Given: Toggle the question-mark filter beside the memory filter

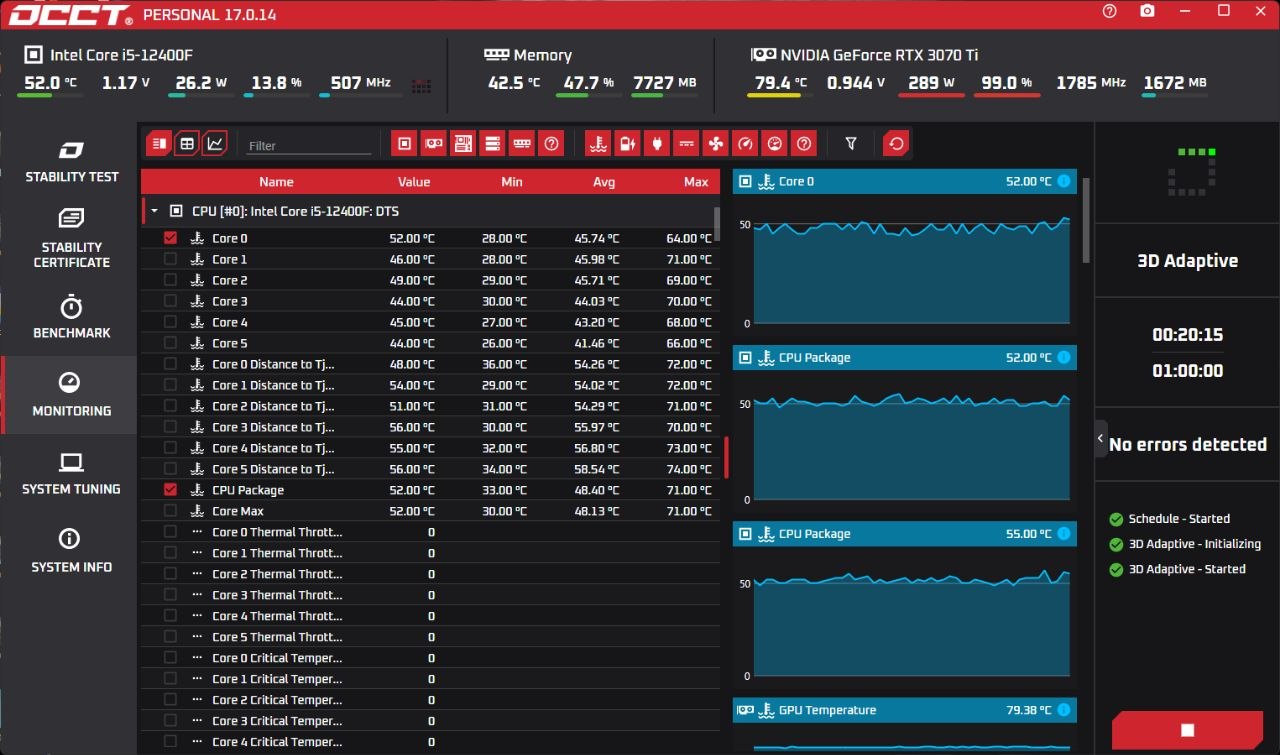Looking at the screenshot, I should 551,144.
